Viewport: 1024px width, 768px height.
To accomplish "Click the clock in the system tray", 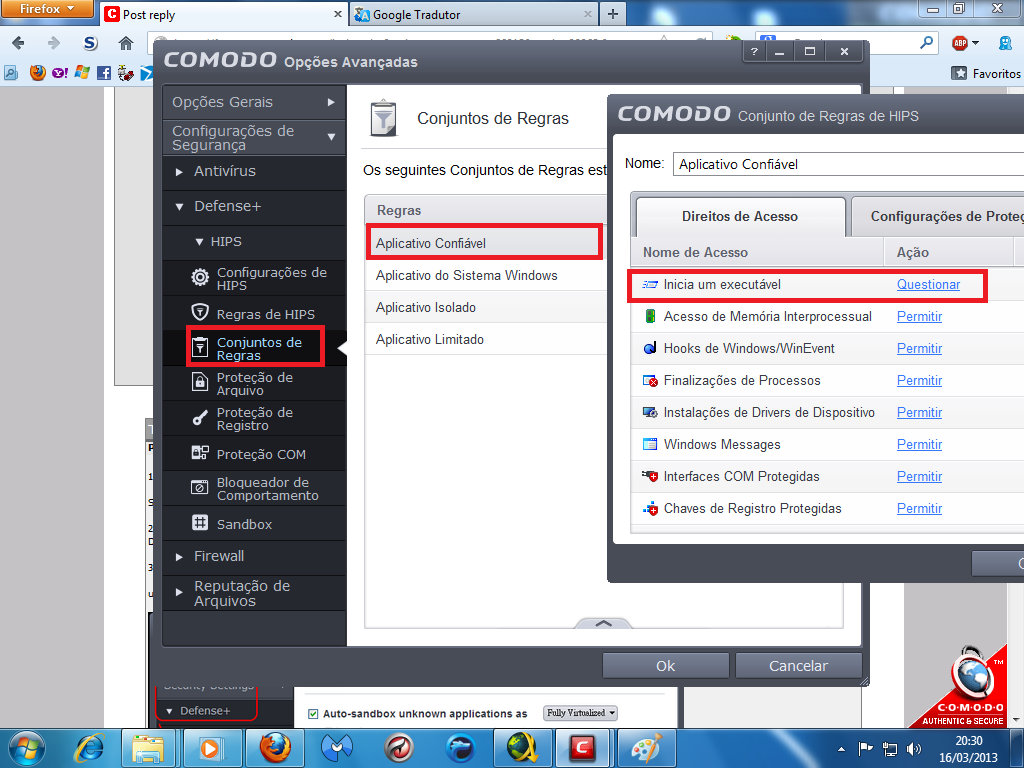I will [x=968, y=749].
